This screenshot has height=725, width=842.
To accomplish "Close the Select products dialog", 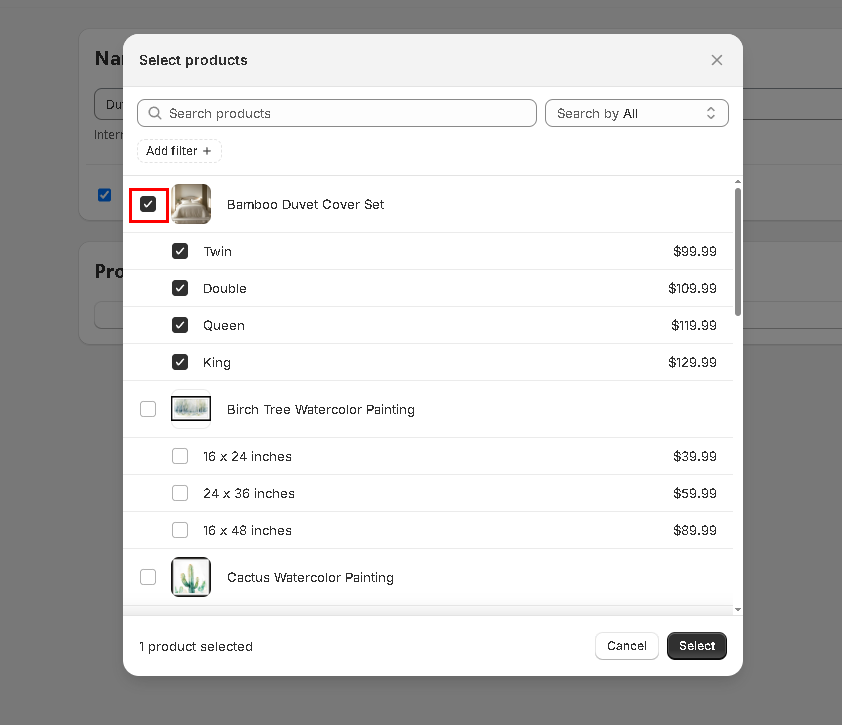I will pos(716,60).
